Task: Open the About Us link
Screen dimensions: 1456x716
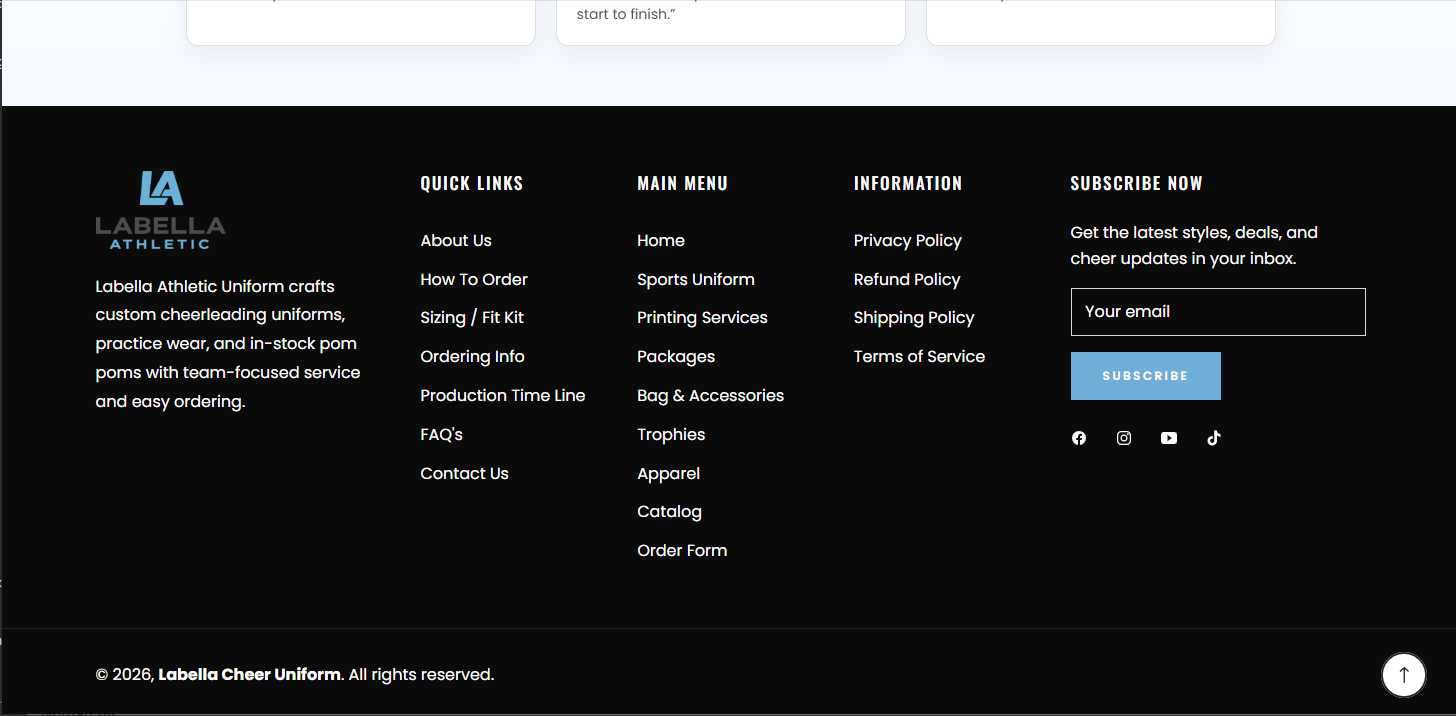Action: point(456,241)
